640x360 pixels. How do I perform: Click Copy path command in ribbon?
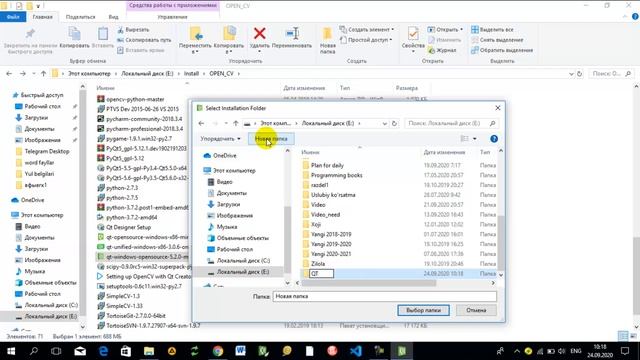(144, 40)
